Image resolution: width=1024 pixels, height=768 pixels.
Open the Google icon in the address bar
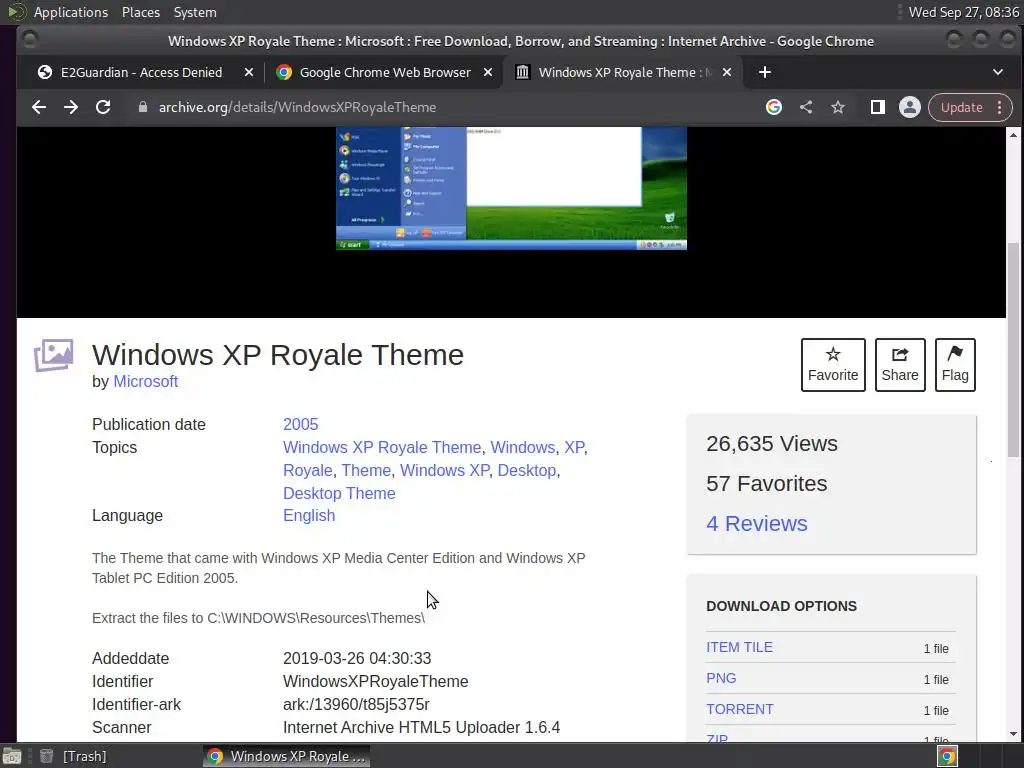[774, 107]
